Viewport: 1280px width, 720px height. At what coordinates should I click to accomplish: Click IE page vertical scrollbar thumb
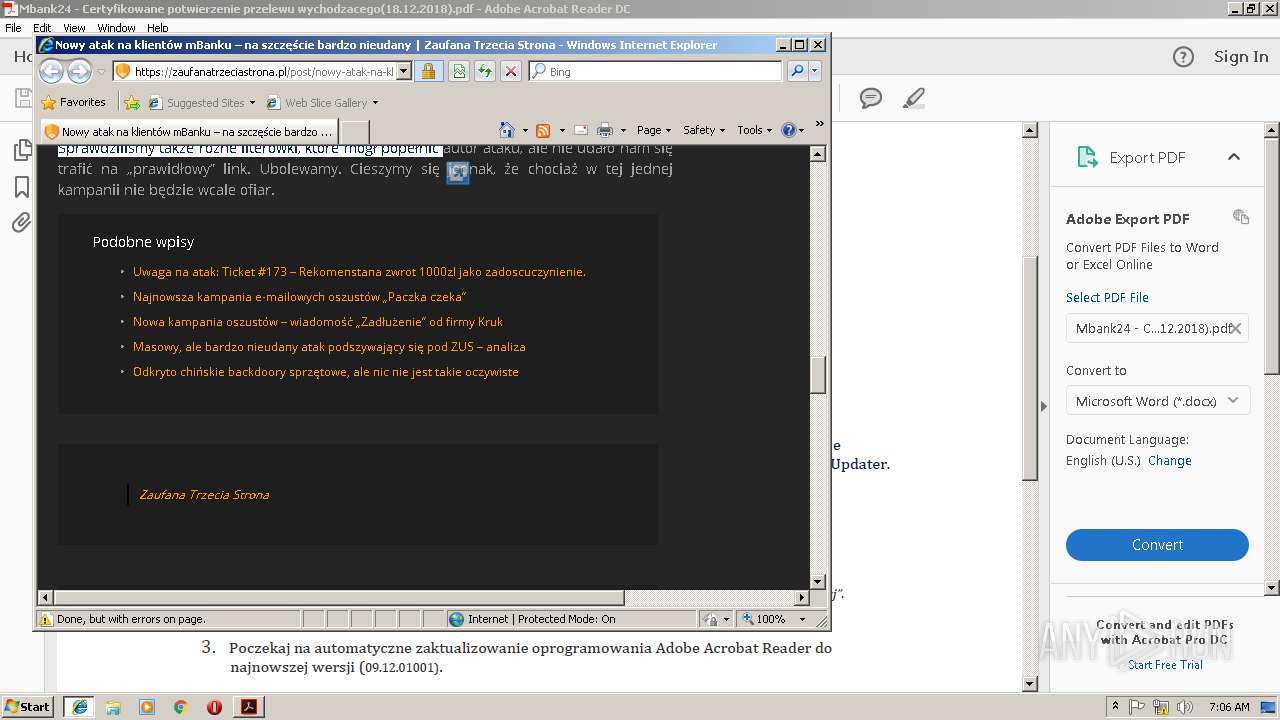click(817, 375)
